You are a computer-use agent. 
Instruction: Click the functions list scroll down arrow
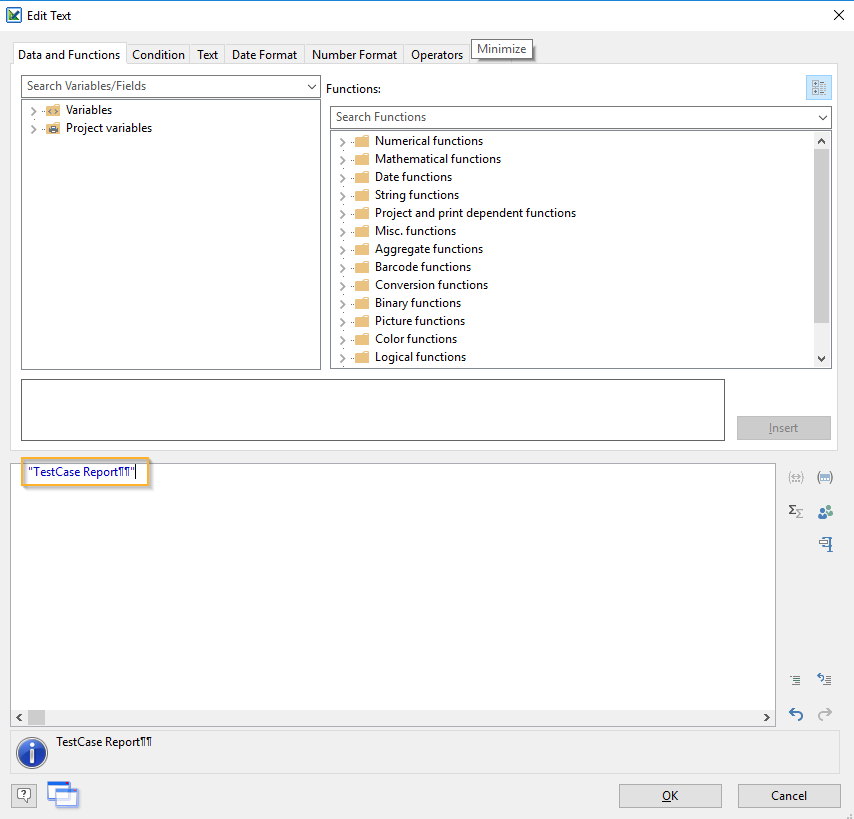821,359
